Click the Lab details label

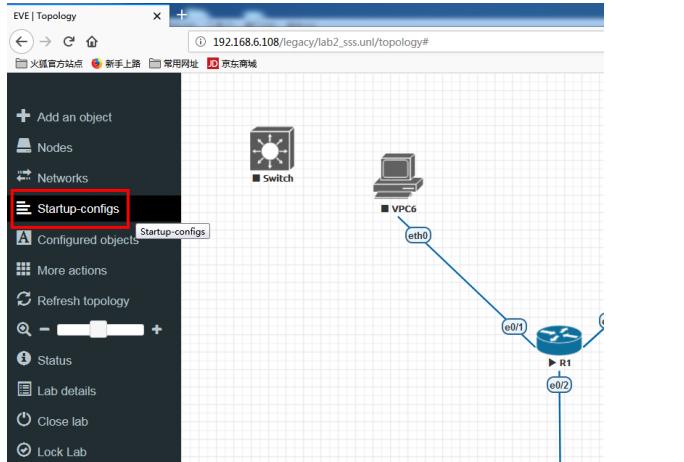[x=67, y=391]
